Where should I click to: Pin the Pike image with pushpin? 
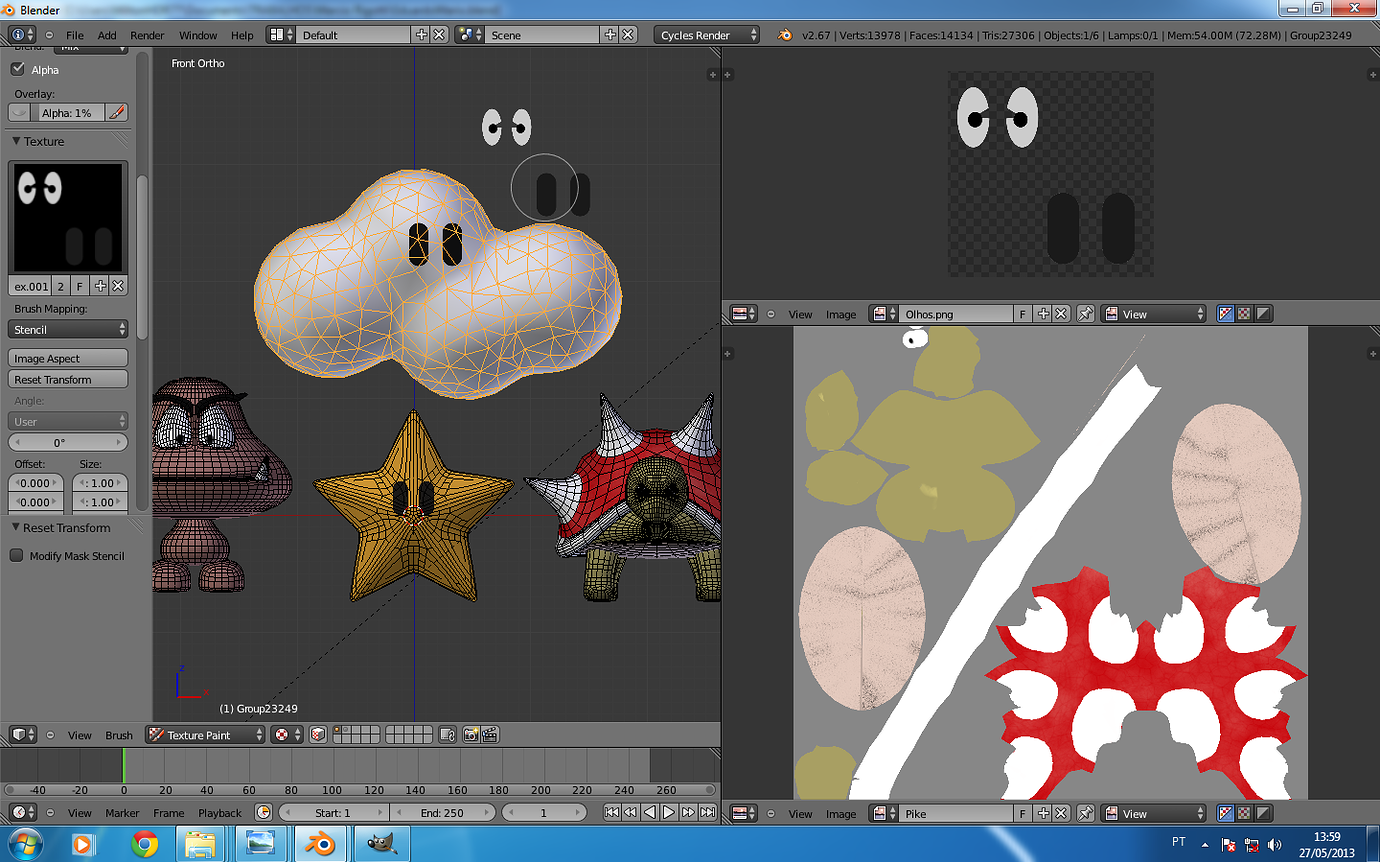[x=1085, y=814]
